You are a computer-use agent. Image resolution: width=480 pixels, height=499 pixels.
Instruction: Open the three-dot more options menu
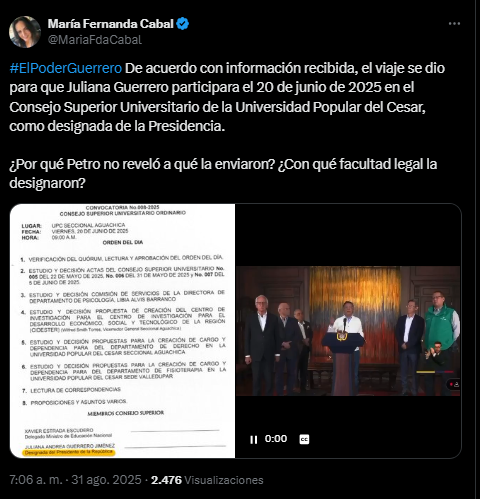pos(454,24)
